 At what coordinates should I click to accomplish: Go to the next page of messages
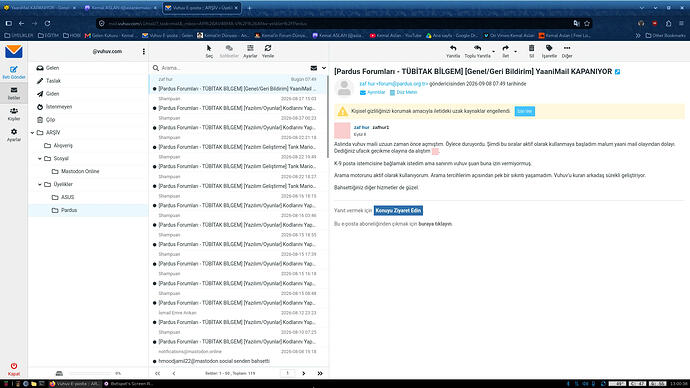click(304, 373)
